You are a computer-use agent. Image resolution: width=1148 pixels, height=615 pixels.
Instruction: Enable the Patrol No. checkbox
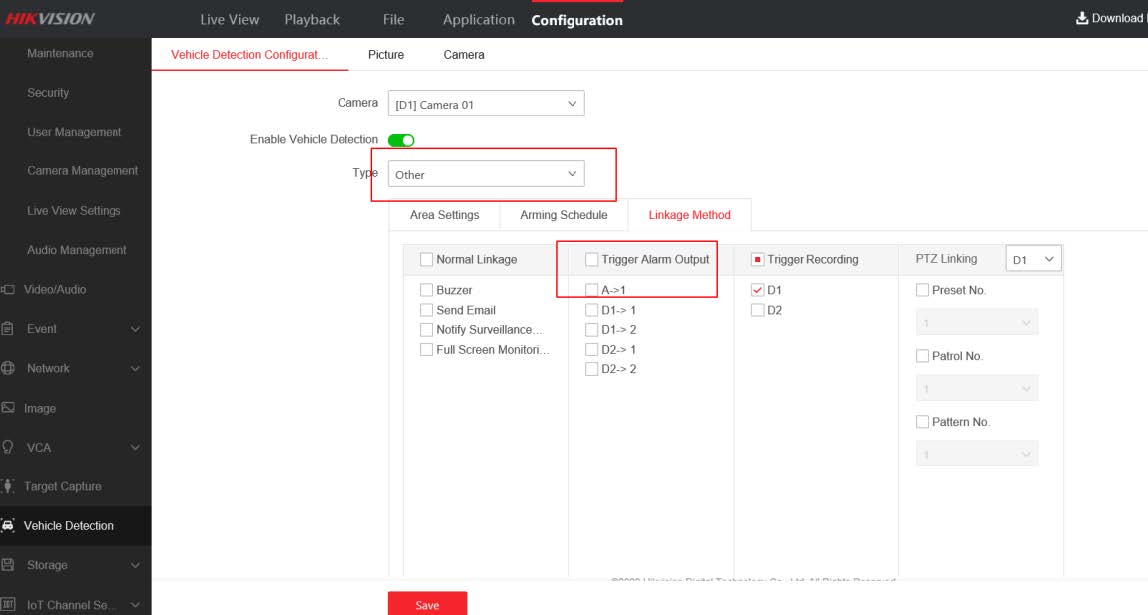[x=922, y=356]
